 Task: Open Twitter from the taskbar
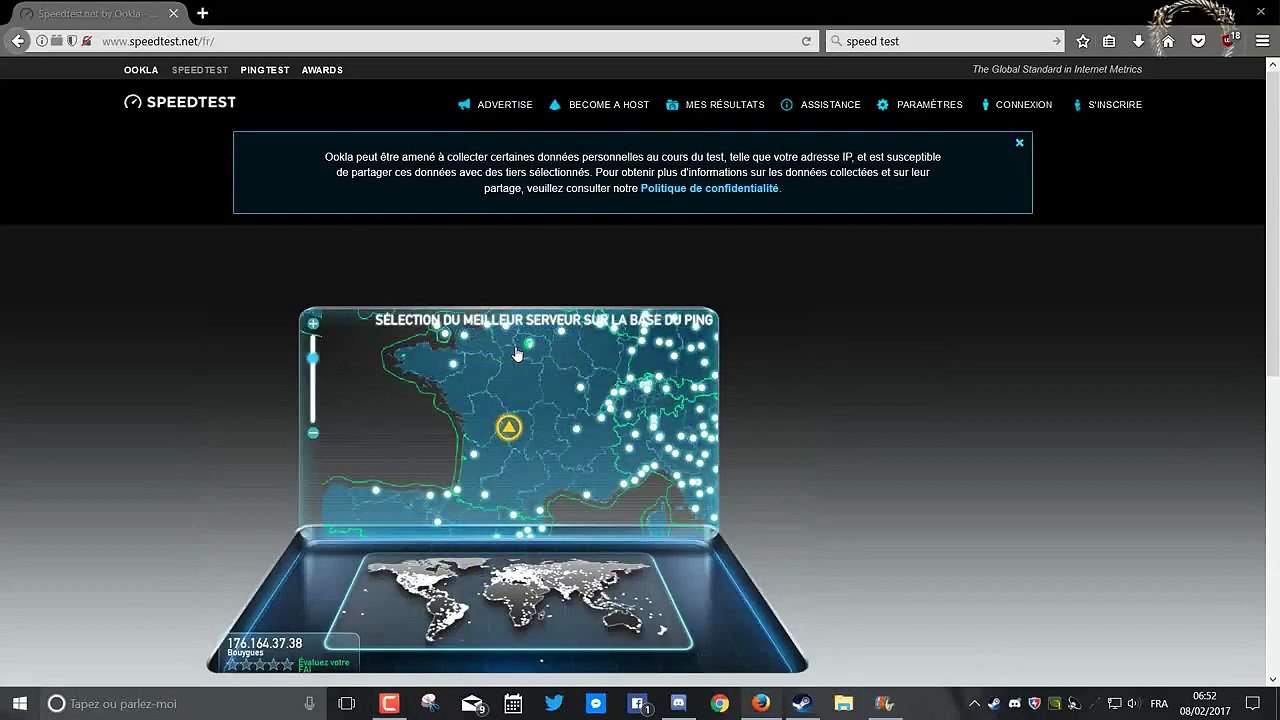point(554,704)
